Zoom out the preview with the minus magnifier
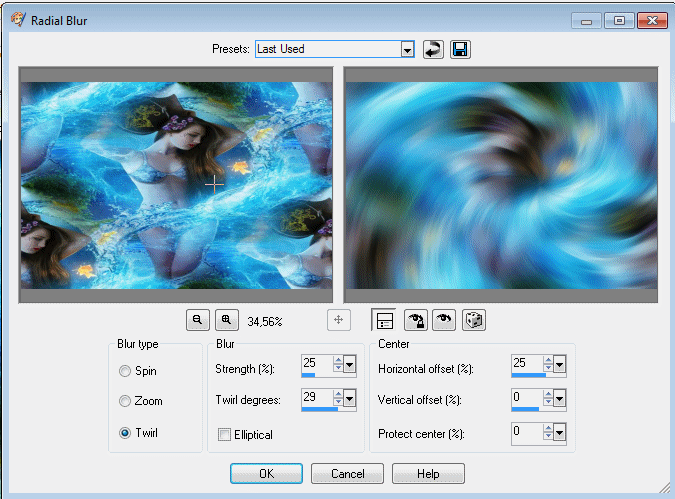 point(198,320)
